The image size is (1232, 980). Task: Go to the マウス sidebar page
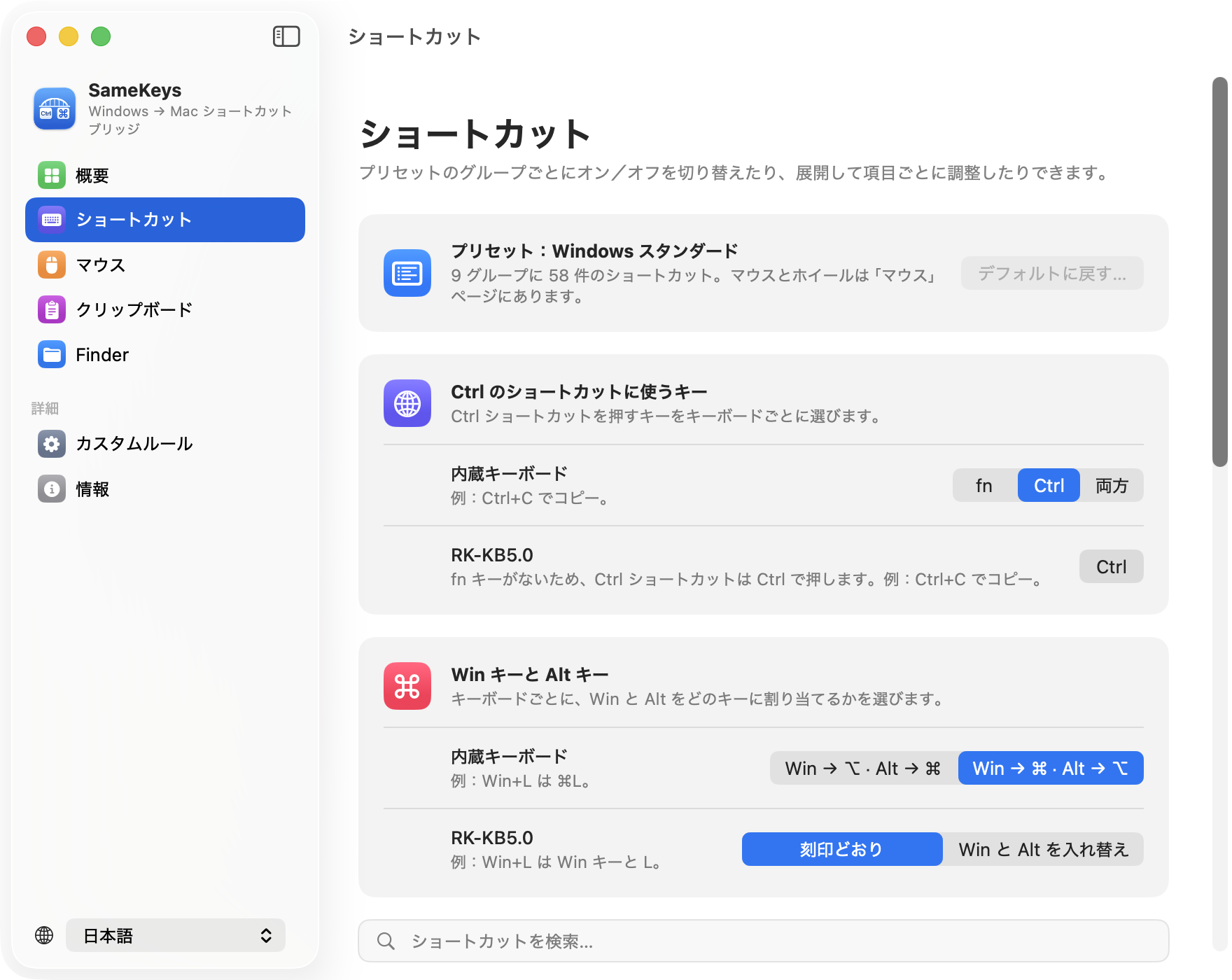click(165, 265)
